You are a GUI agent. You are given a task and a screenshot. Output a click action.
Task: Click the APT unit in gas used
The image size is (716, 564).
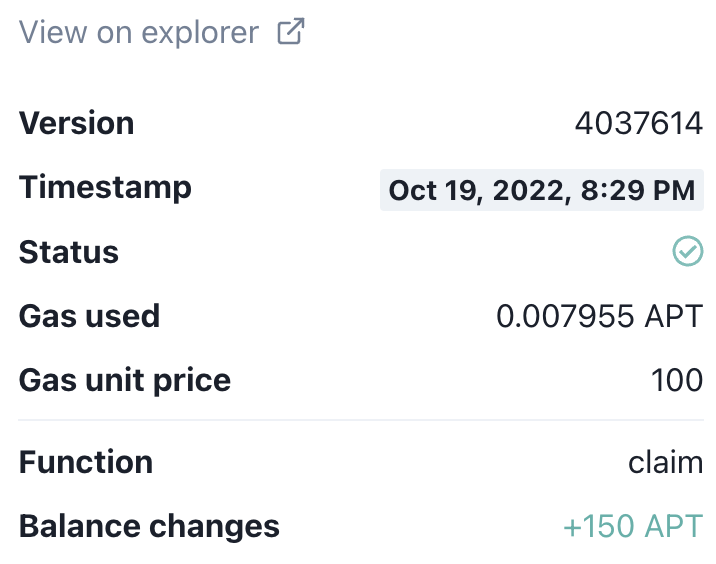point(674,316)
